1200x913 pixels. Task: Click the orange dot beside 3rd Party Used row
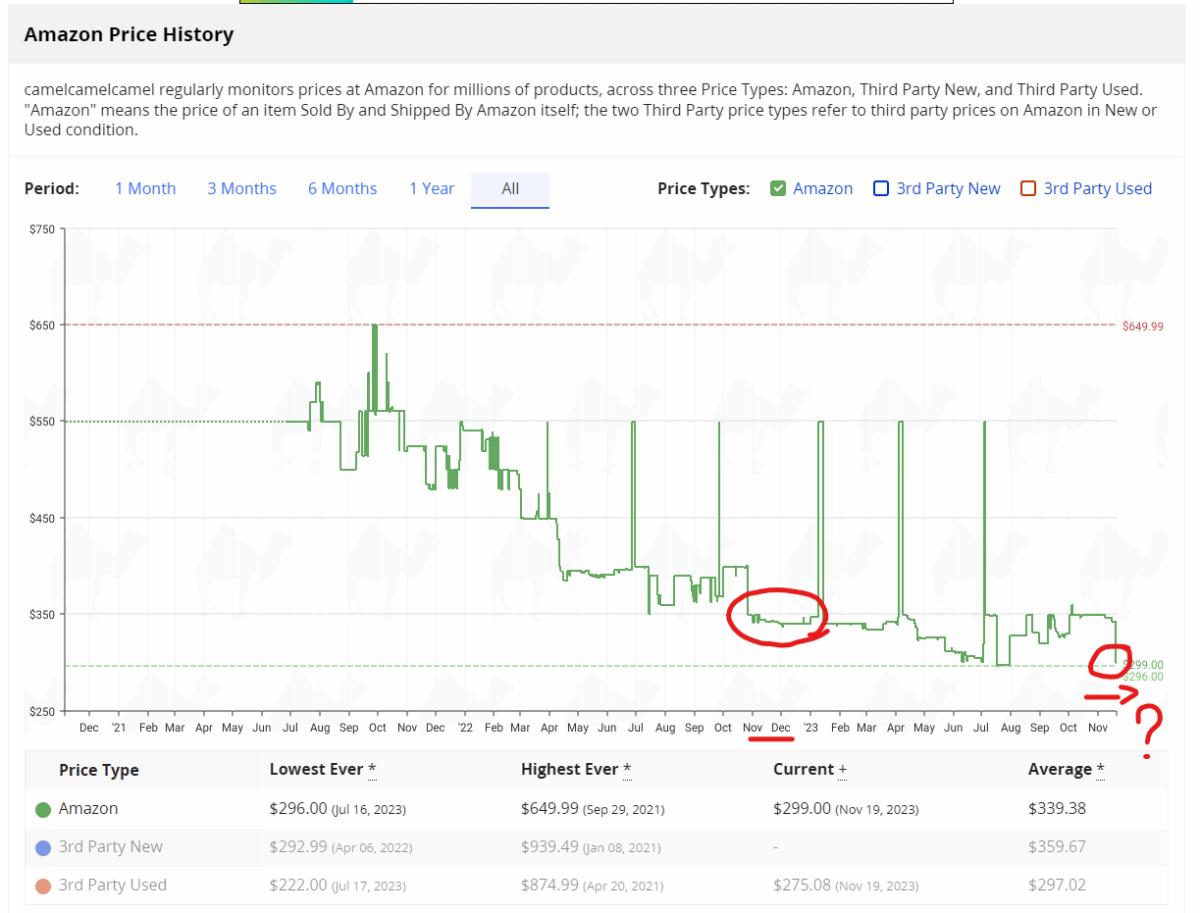click(x=43, y=886)
